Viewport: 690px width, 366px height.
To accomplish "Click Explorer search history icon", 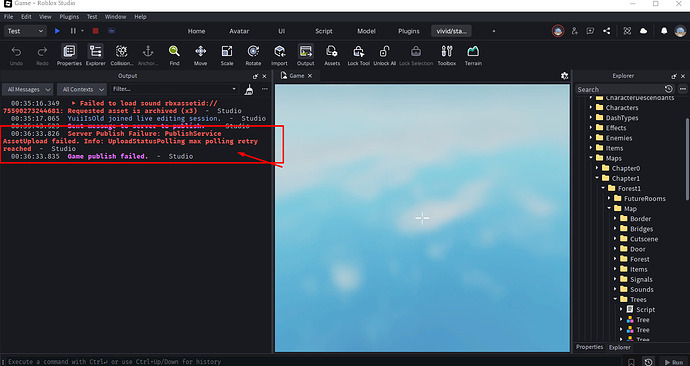I will pos(668,89).
